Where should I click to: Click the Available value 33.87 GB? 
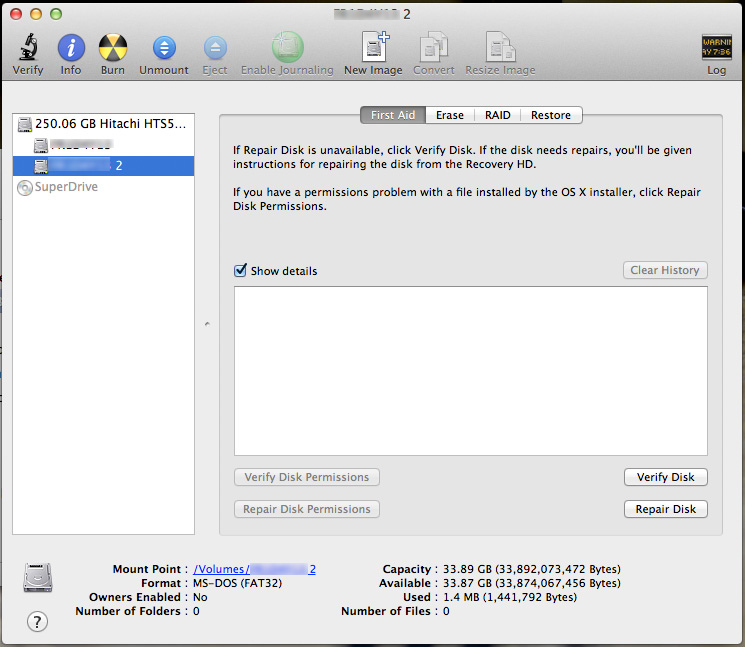(532, 583)
